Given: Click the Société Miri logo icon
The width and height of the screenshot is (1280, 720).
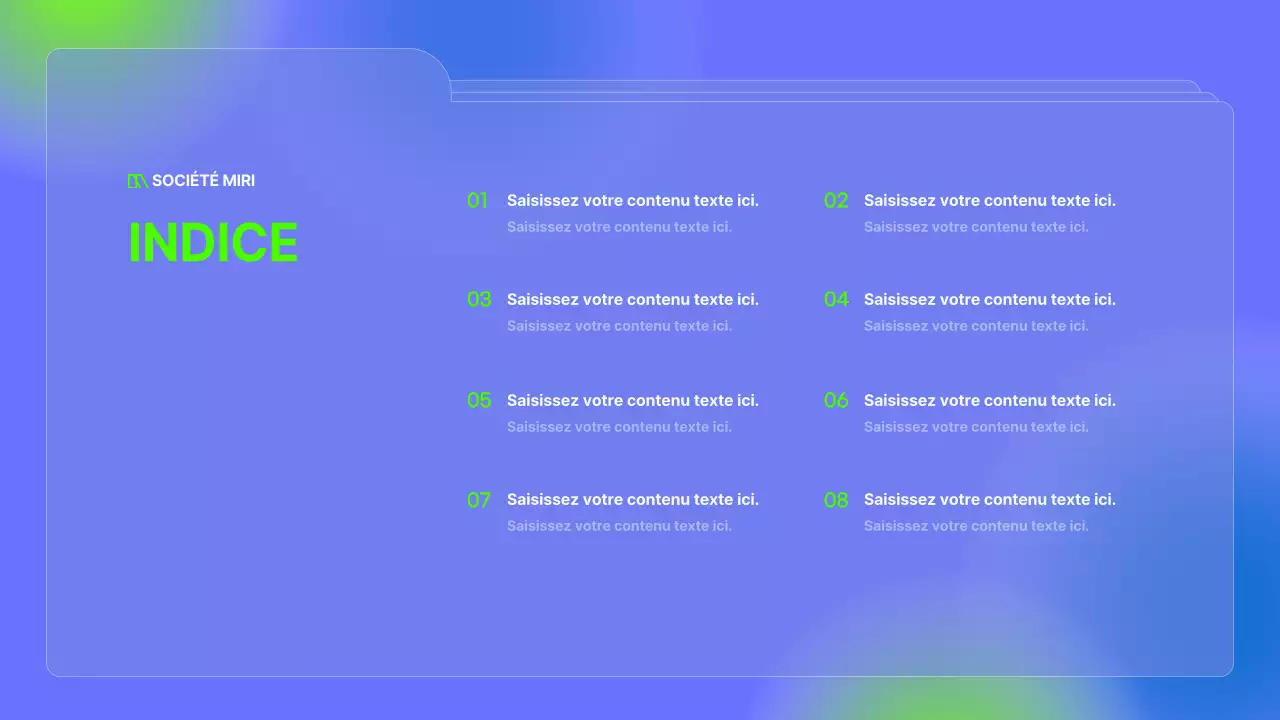Looking at the screenshot, I should click(138, 181).
